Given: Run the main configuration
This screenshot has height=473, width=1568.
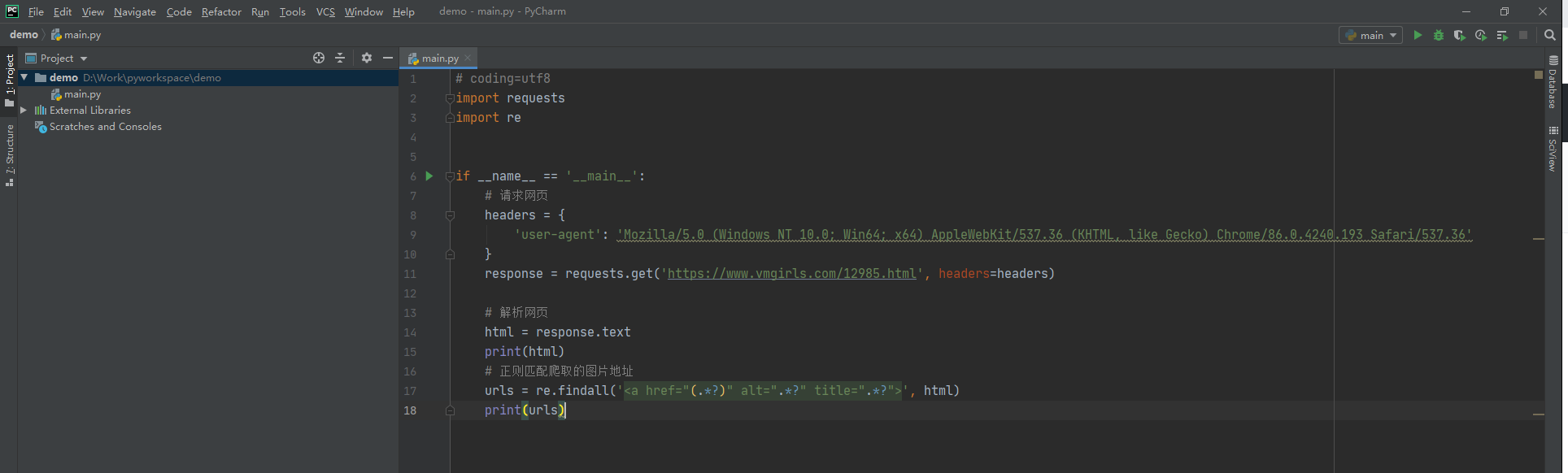Looking at the screenshot, I should tap(1418, 35).
